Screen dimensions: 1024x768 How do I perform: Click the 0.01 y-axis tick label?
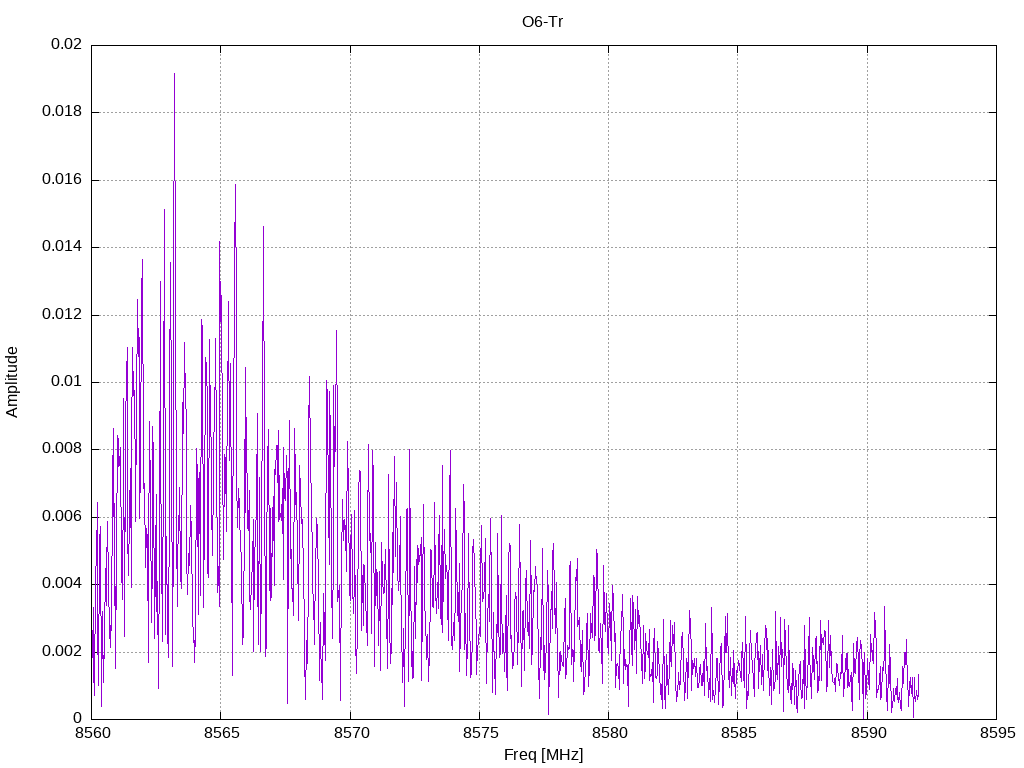pos(67,381)
